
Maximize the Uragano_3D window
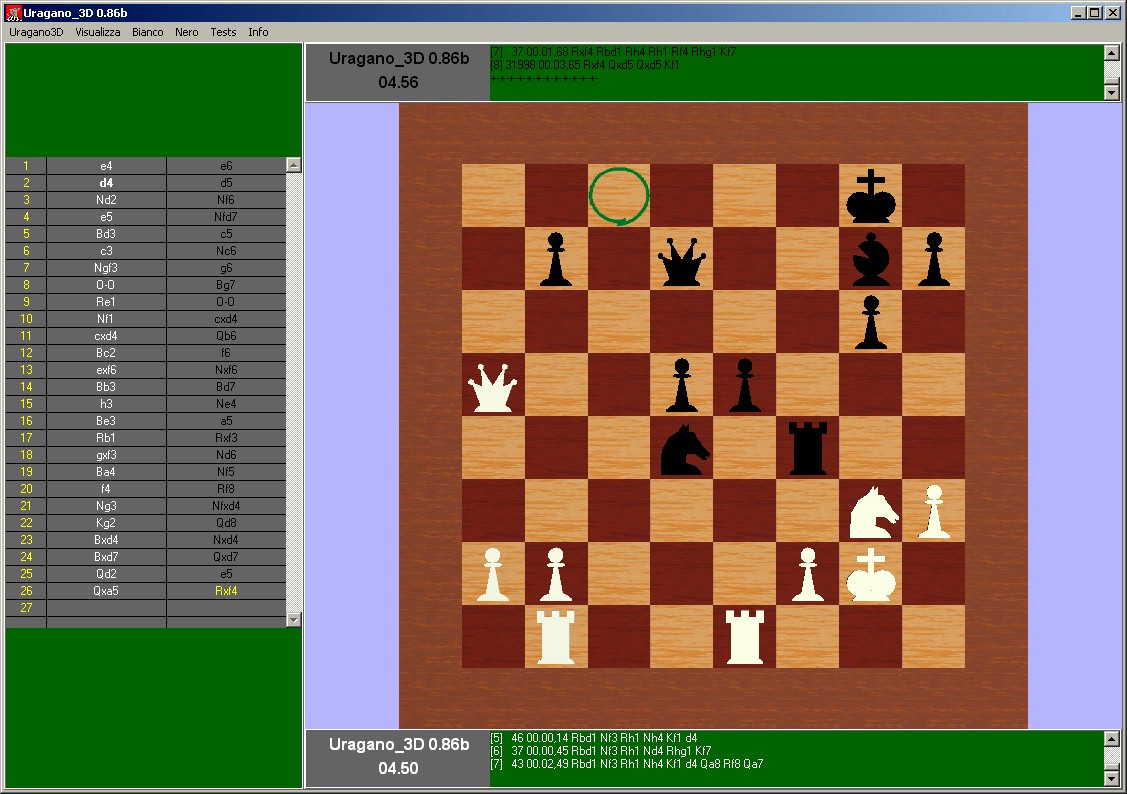[1094, 13]
